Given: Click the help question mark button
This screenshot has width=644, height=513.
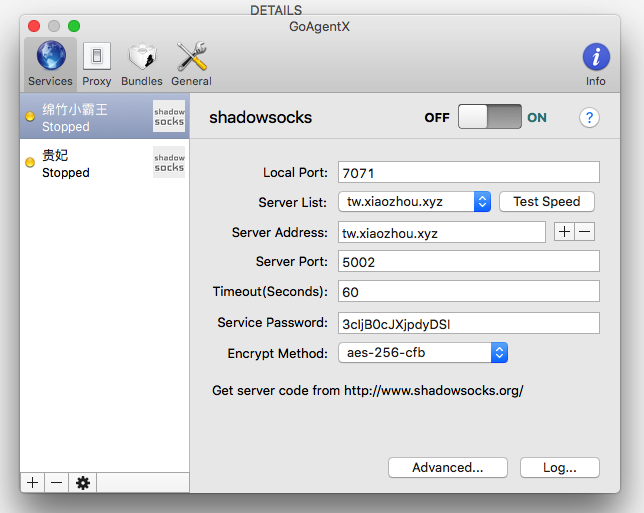Looking at the screenshot, I should (x=589, y=118).
